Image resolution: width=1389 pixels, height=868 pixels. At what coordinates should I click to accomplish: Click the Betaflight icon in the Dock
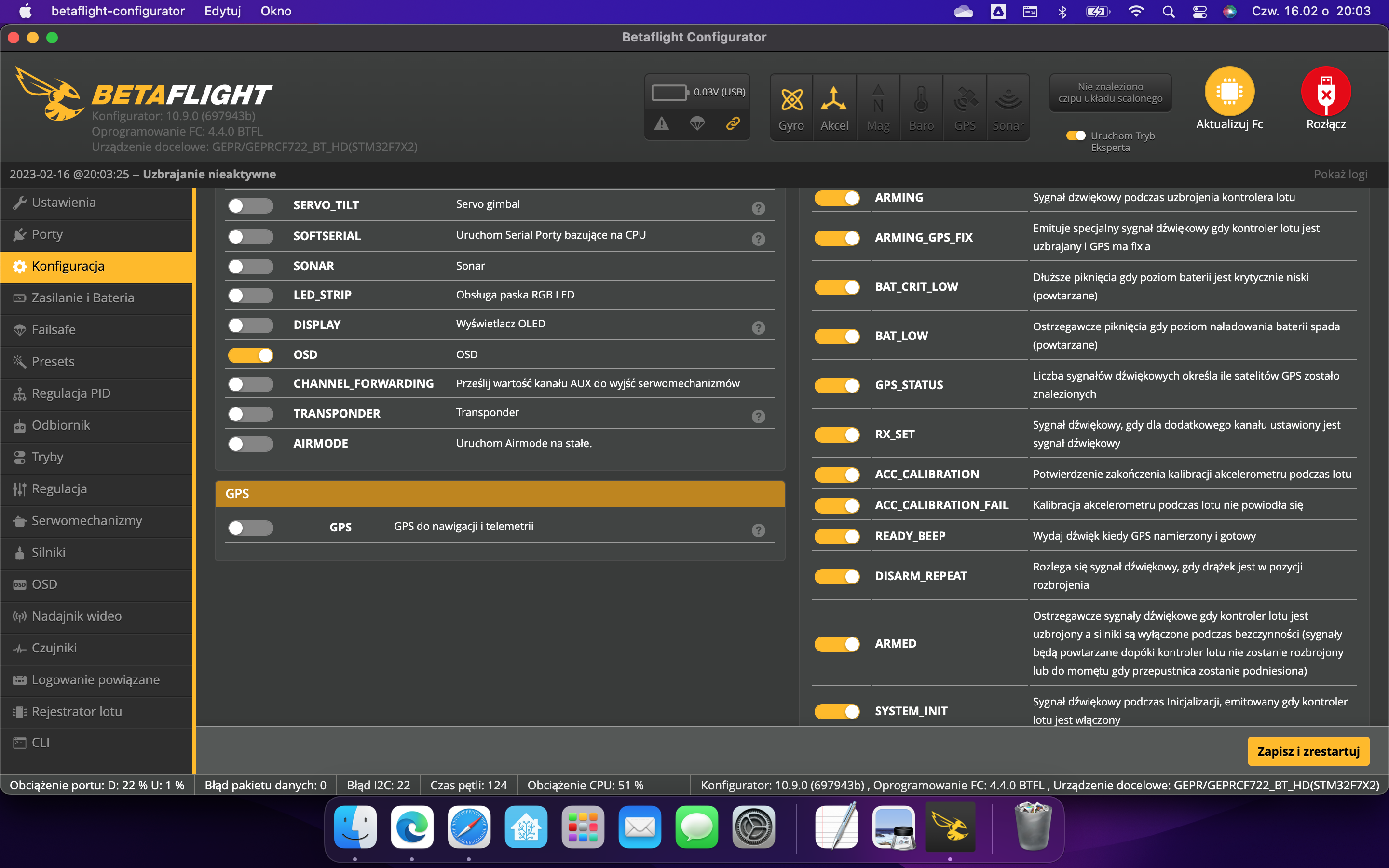pos(951,827)
